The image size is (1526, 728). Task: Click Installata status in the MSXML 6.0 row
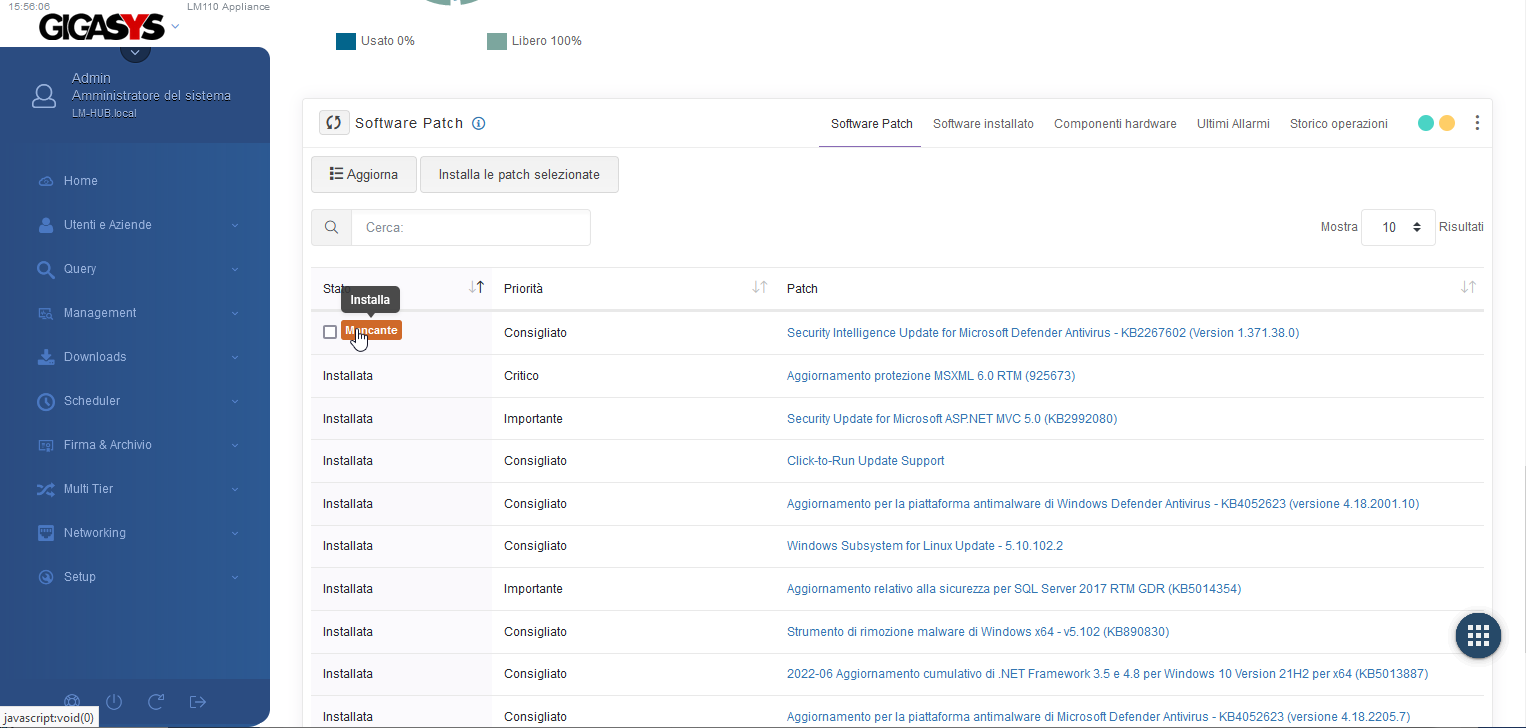coord(348,376)
